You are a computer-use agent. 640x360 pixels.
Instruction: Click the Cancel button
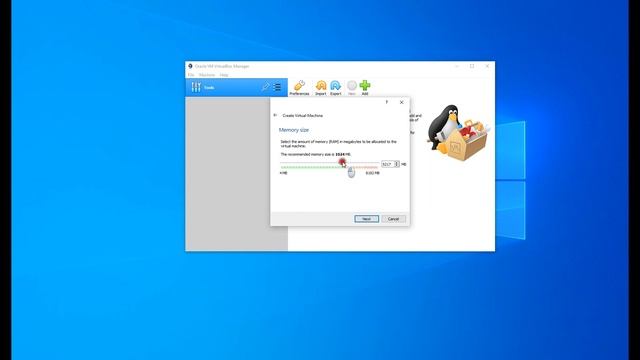[x=393, y=219]
